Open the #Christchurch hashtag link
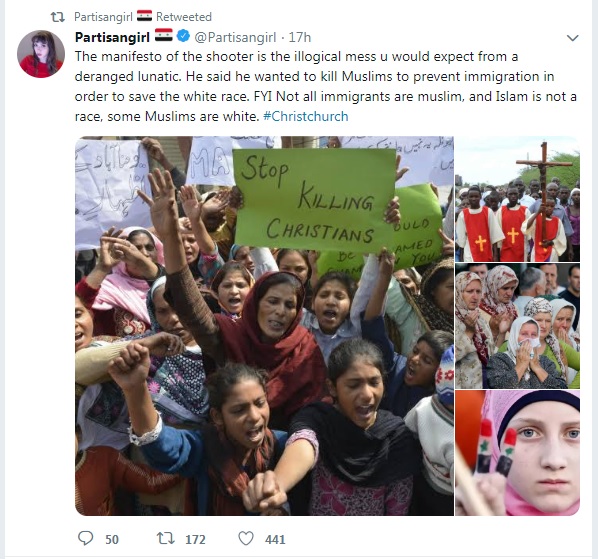Image resolution: width=598 pixels, height=559 pixels. 306,116
